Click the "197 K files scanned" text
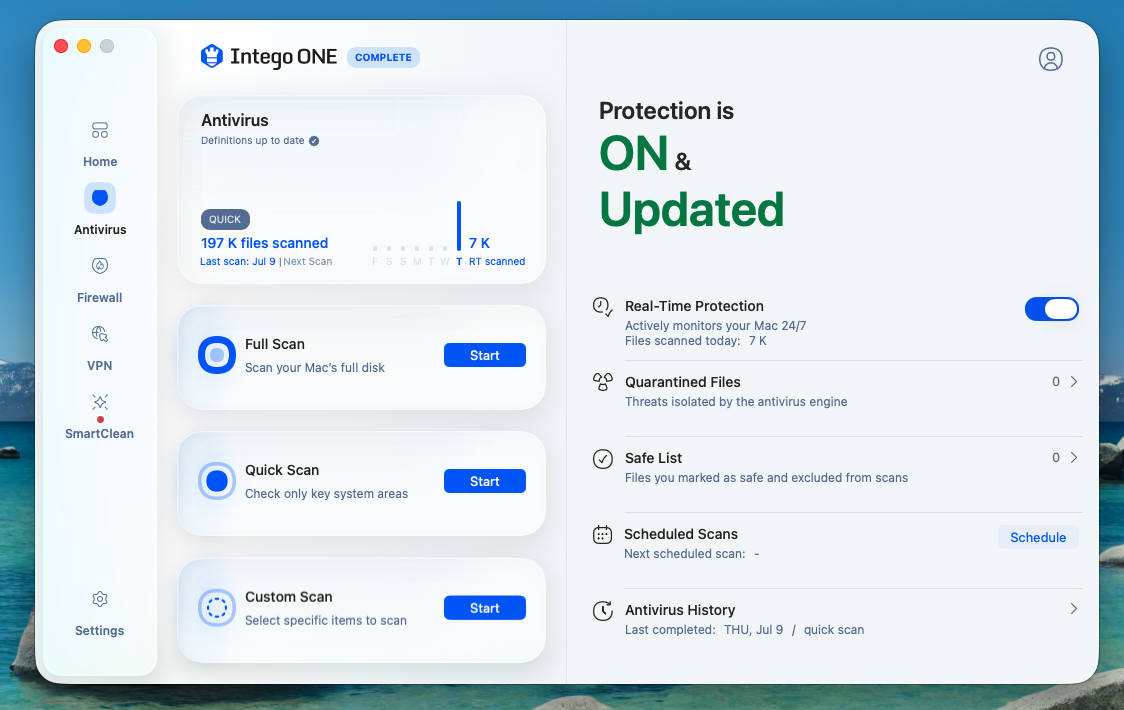1124x710 pixels. coord(265,243)
